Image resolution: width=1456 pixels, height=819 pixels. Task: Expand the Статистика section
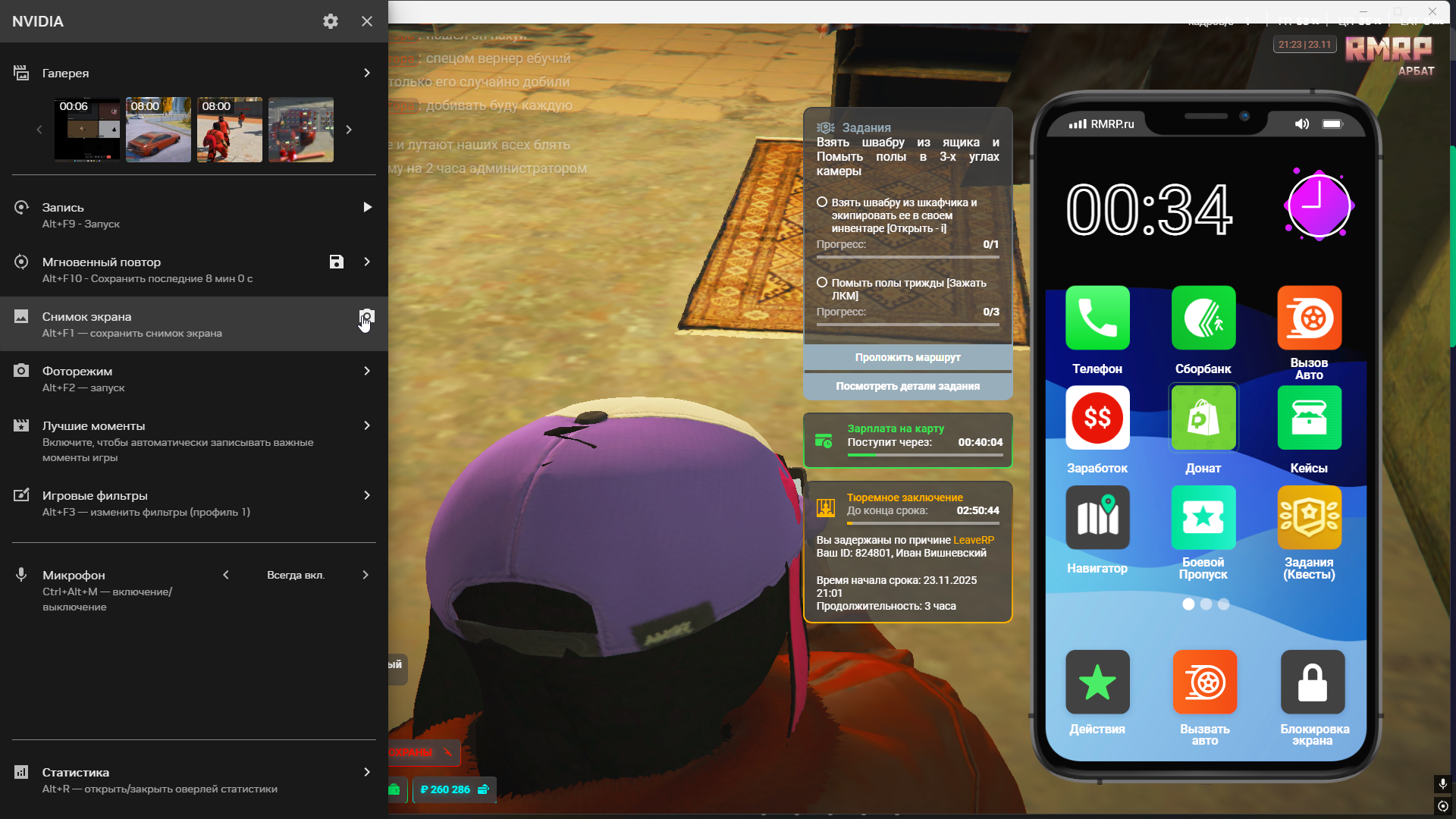click(367, 772)
